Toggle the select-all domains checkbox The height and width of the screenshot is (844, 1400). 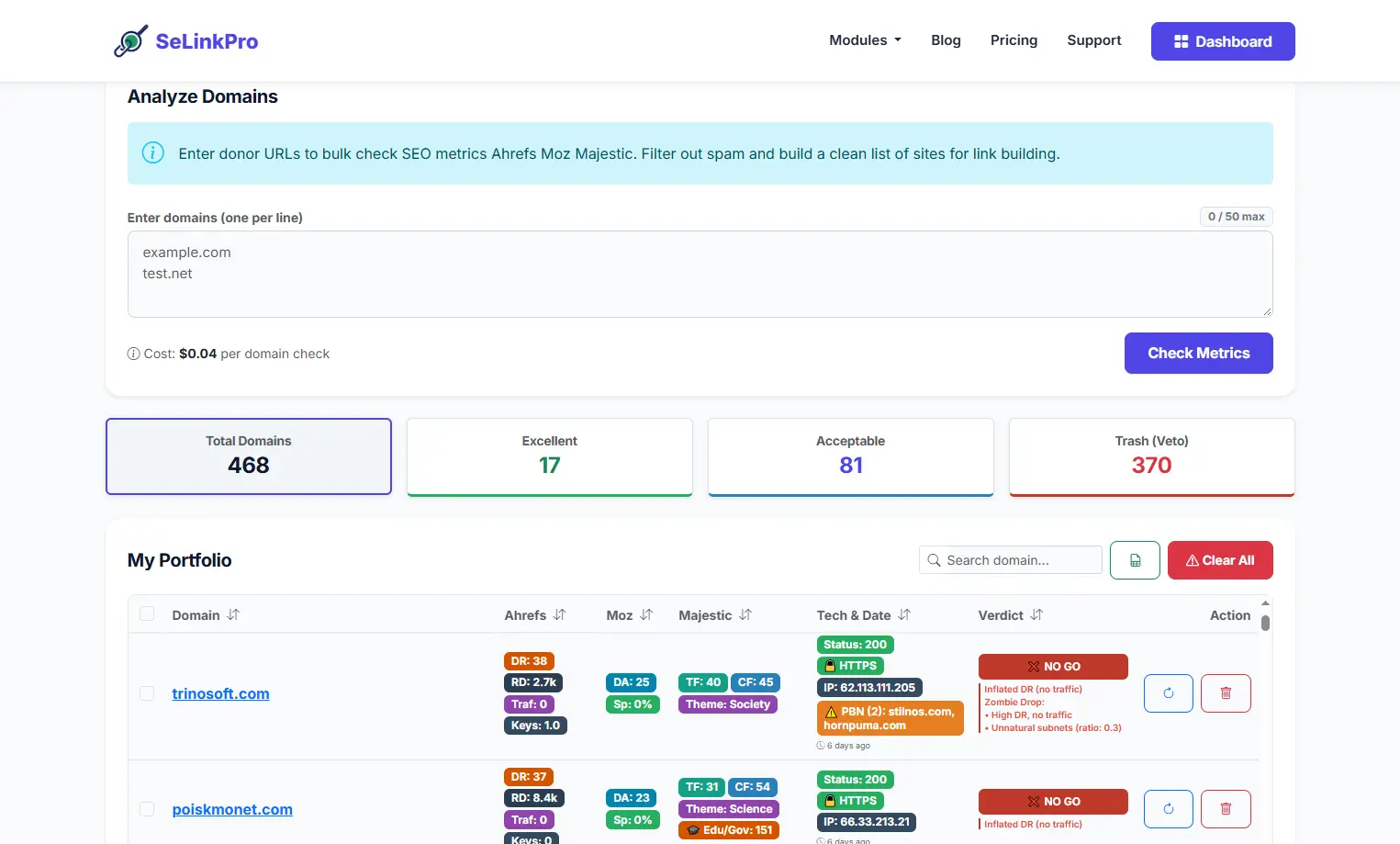click(x=147, y=613)
